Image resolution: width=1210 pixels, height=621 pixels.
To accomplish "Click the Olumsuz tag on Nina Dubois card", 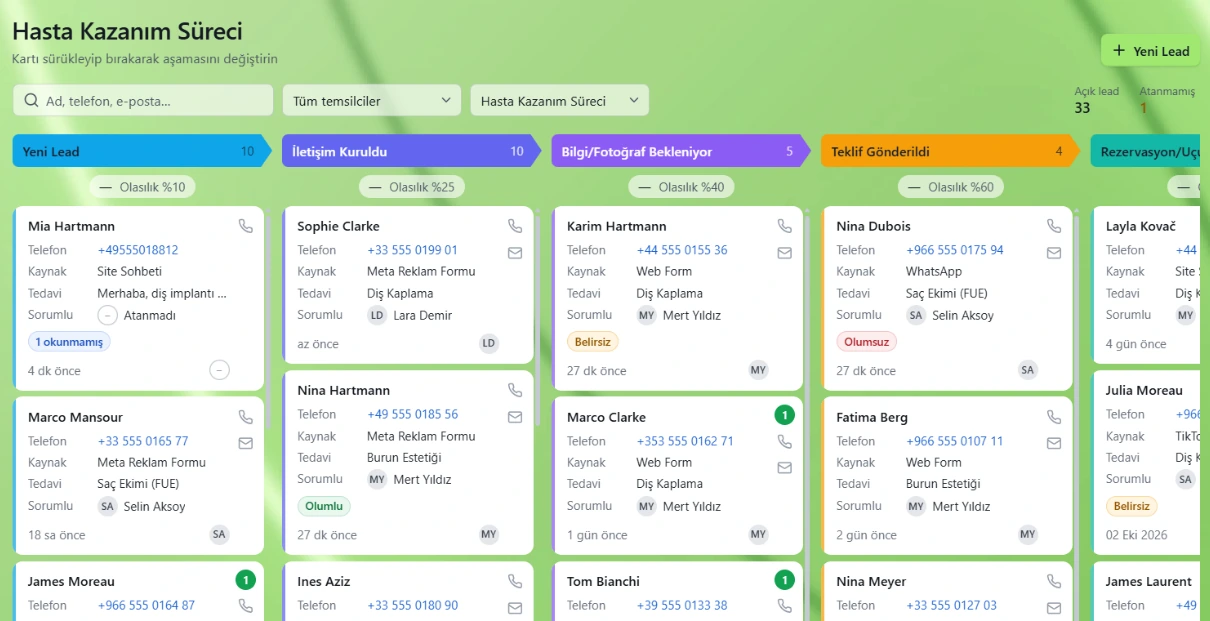I will pos(866,342).
